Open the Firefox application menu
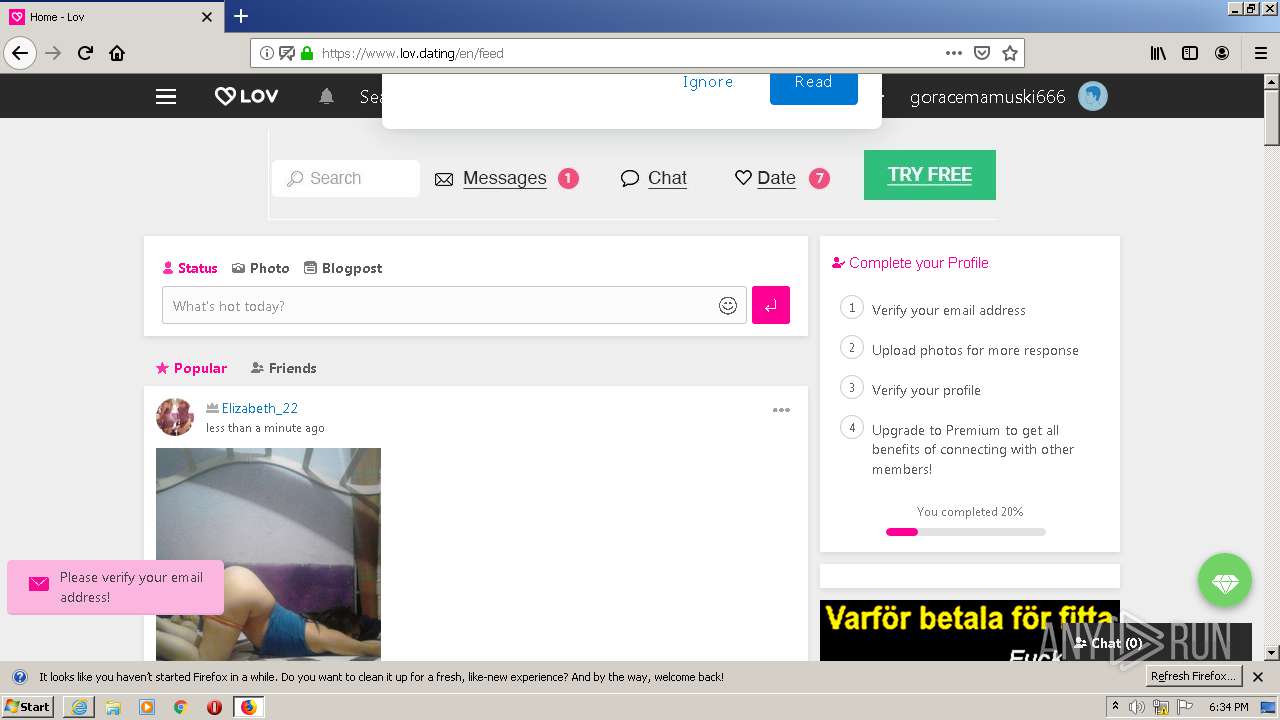This screenshot has width=1280, height=720. click(1261, 53)
